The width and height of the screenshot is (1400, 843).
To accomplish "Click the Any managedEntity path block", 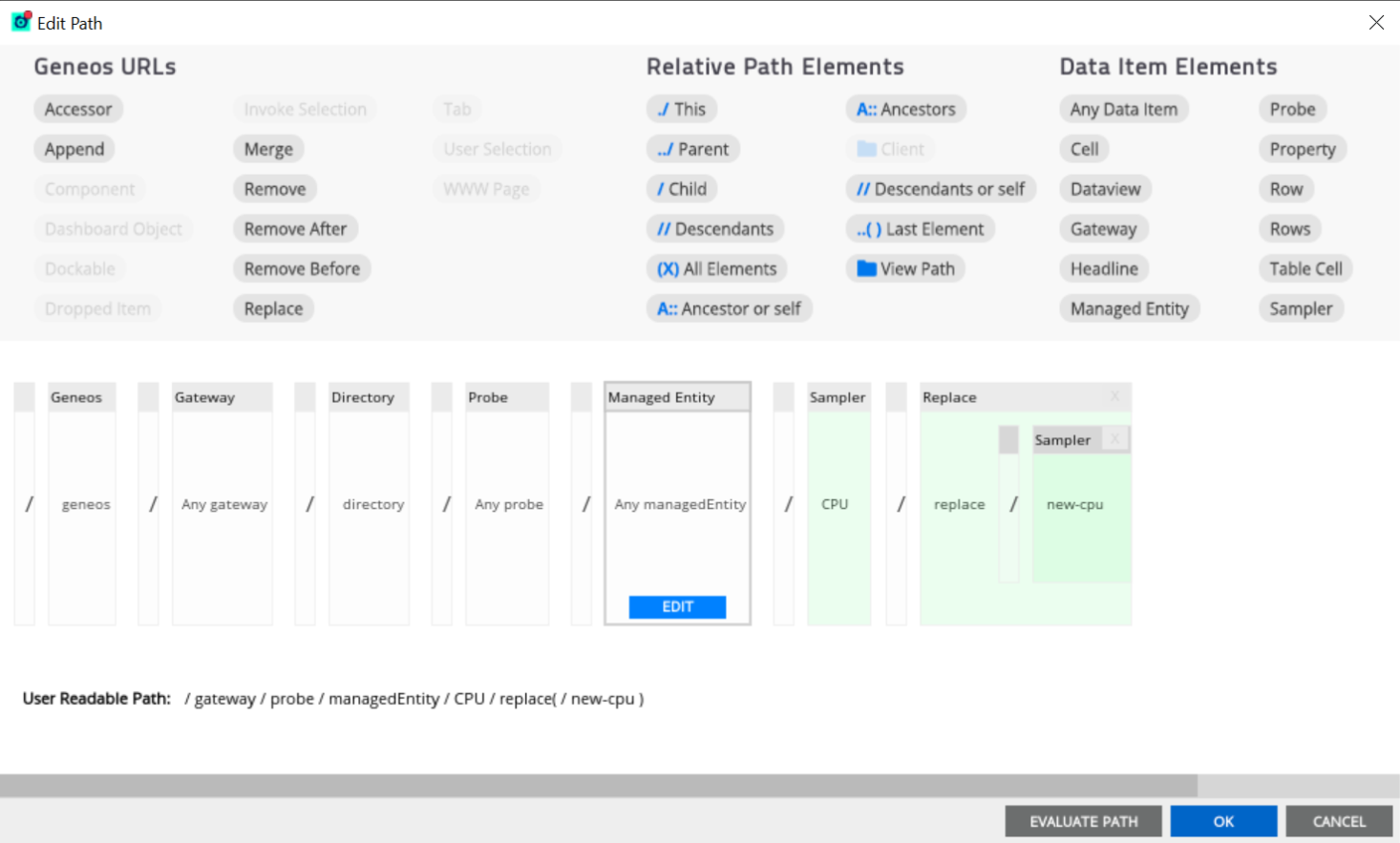I will pos(678,504).
